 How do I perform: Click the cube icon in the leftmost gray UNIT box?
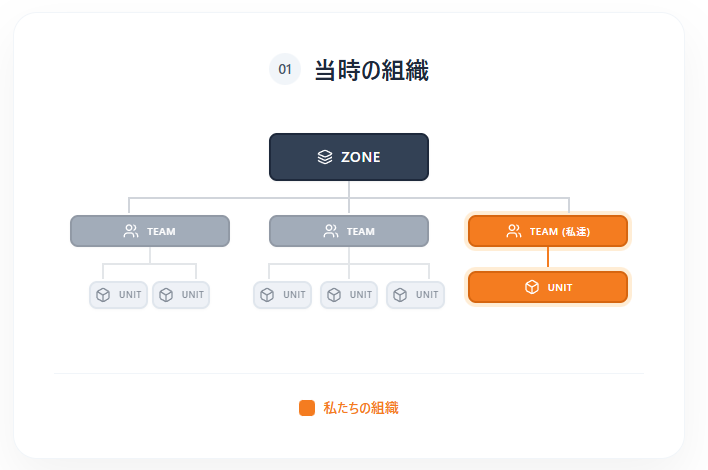coord(103,295)
